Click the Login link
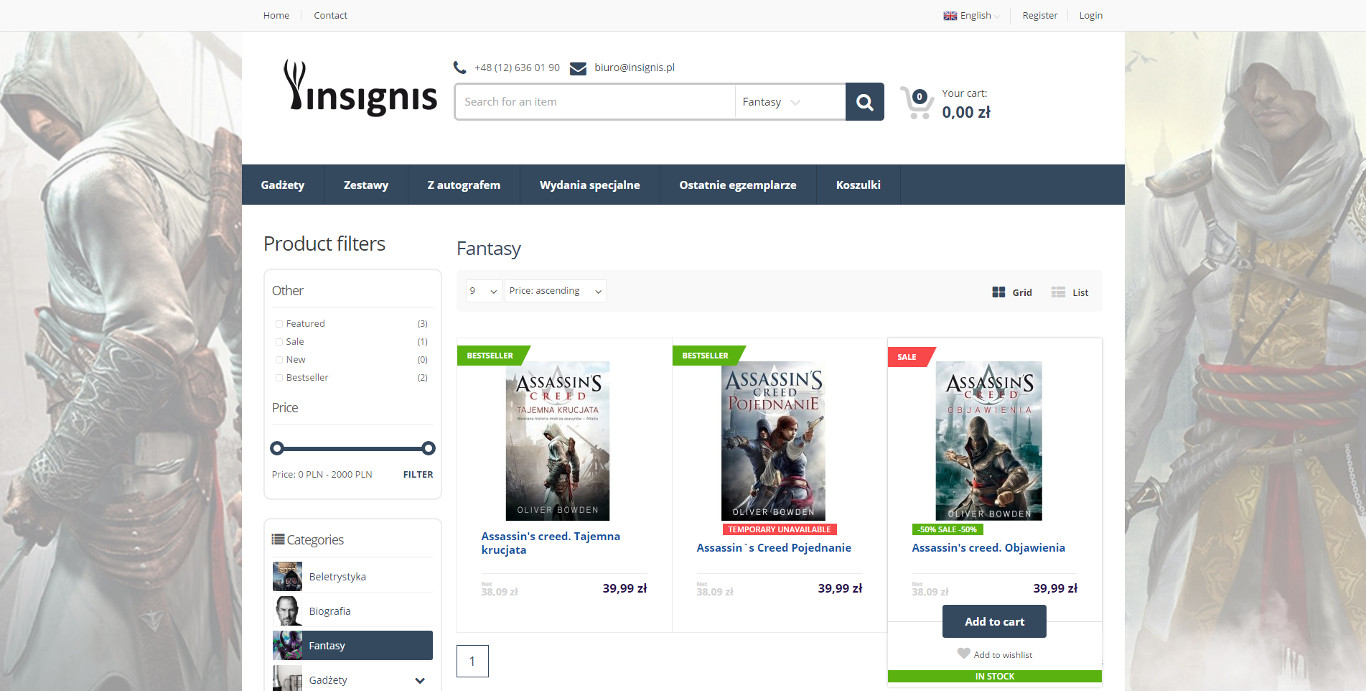1366x691 pixels. coord(1091,16)
